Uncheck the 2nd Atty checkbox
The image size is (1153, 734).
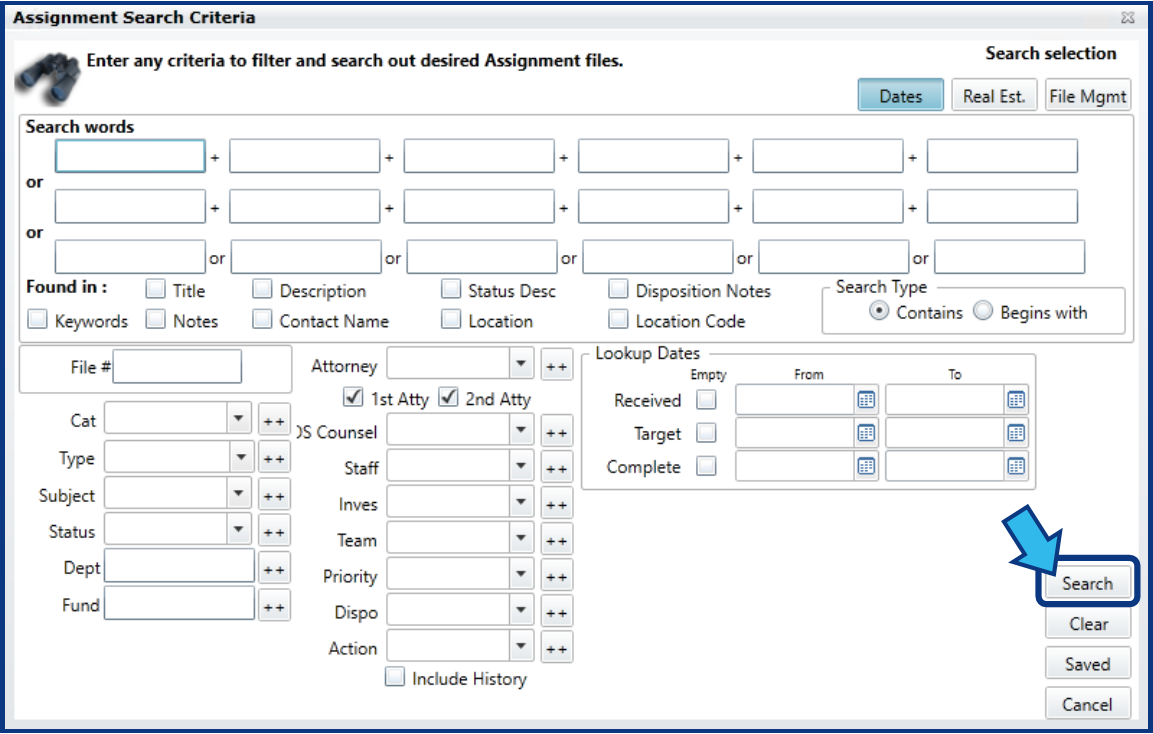click(448, 397)
